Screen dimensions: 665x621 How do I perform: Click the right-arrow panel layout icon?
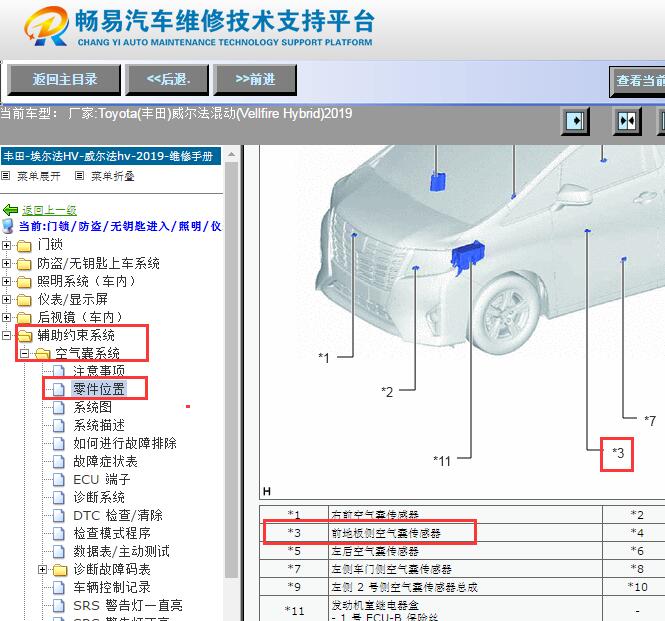575,121
